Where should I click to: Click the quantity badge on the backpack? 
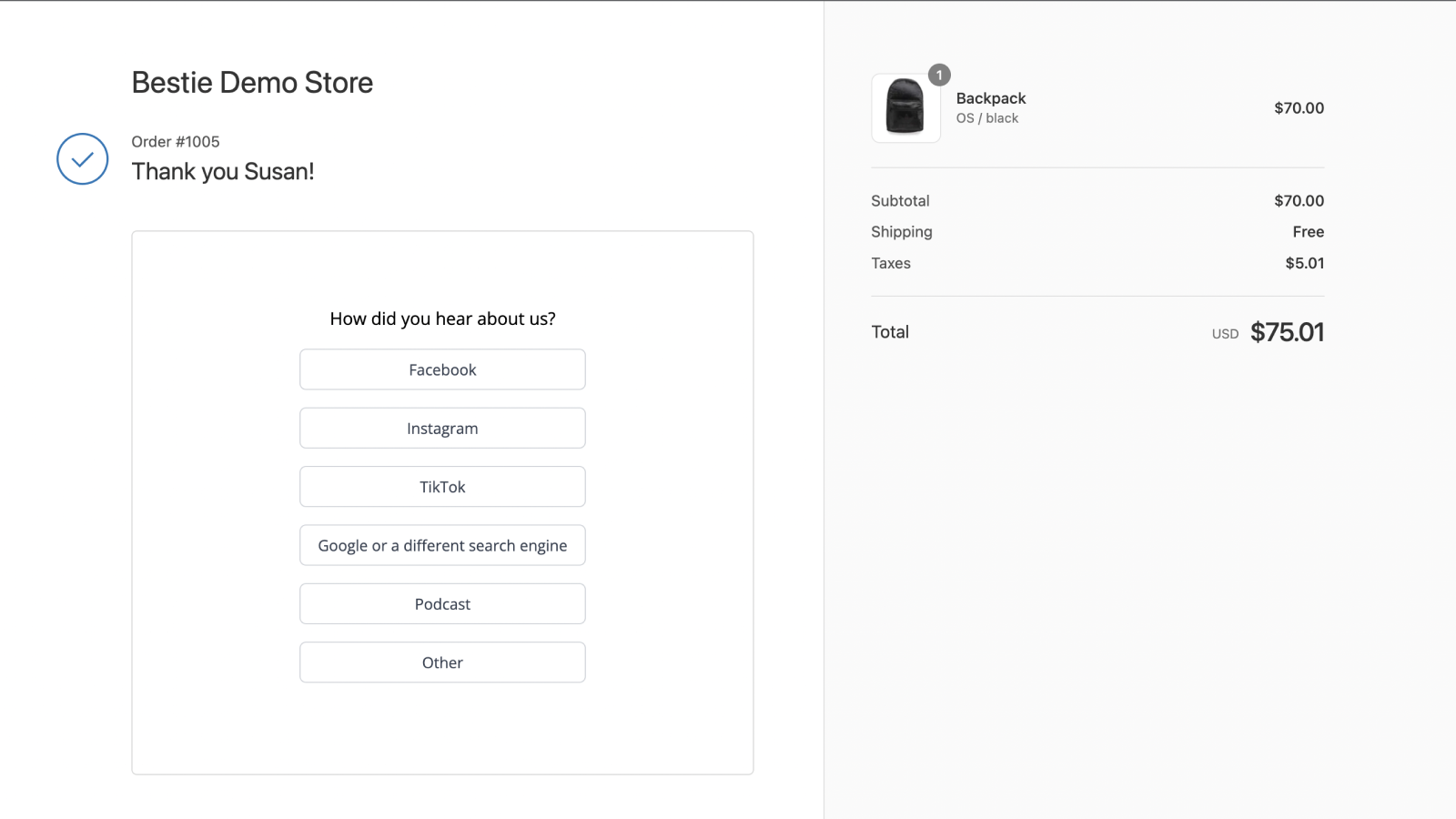(x=939, y=76)
